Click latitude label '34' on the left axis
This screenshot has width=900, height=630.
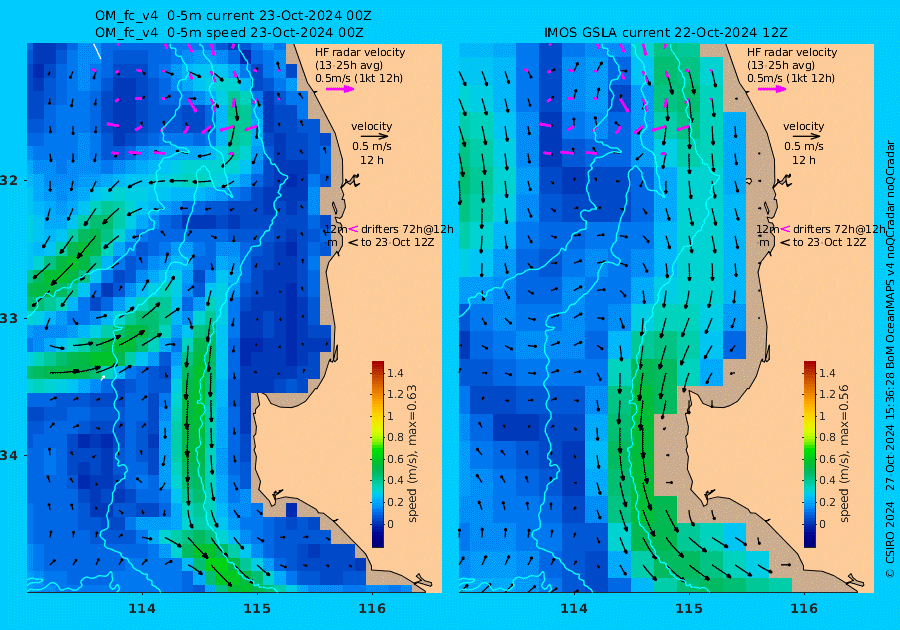9,456
